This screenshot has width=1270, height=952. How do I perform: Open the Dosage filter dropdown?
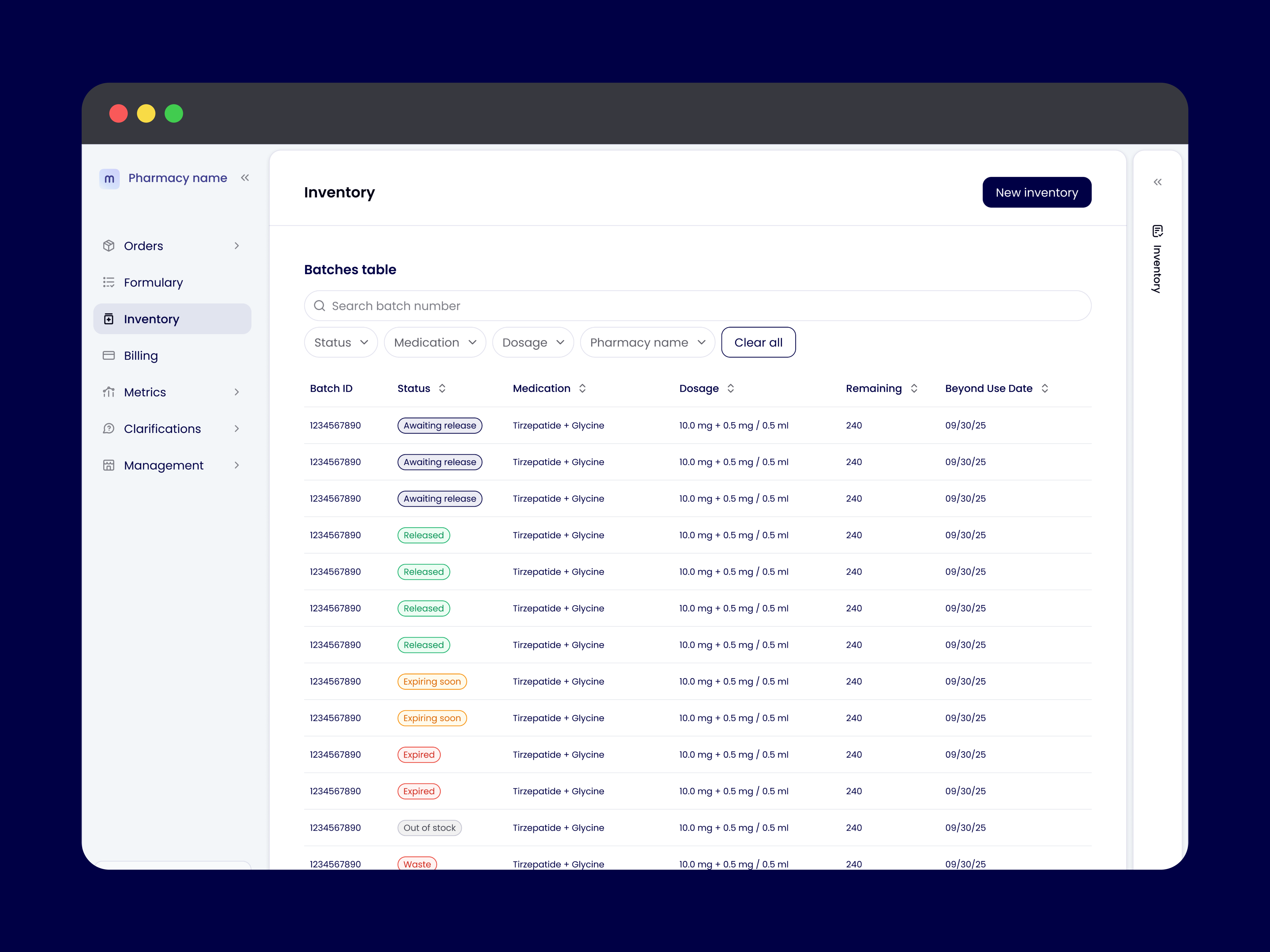point(533,342)
